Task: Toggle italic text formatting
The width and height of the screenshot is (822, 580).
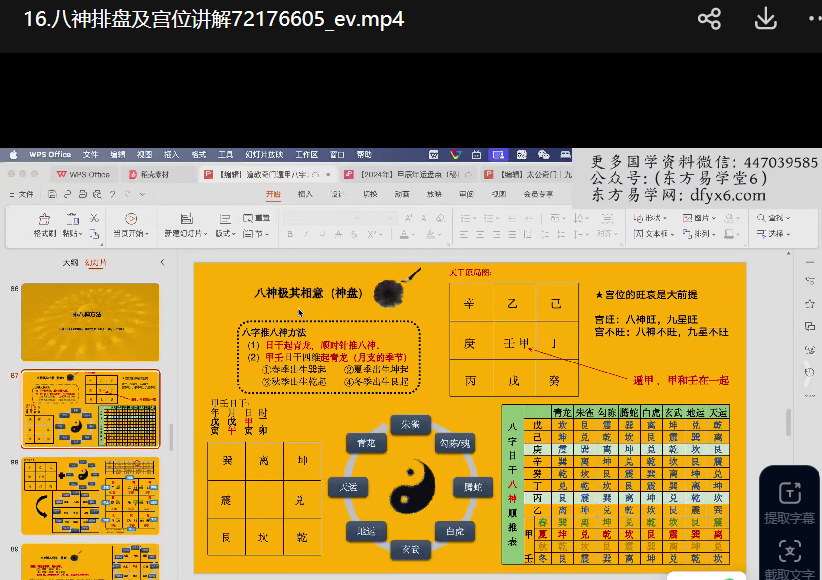Action: (x=305, y=234)
